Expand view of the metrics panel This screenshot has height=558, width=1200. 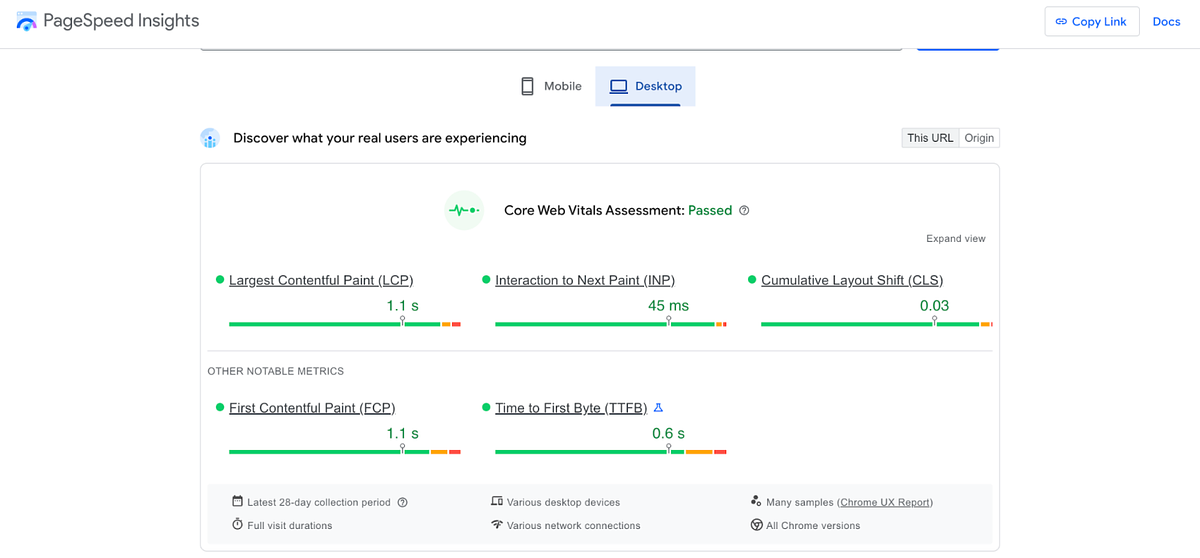tap(955, 239)
